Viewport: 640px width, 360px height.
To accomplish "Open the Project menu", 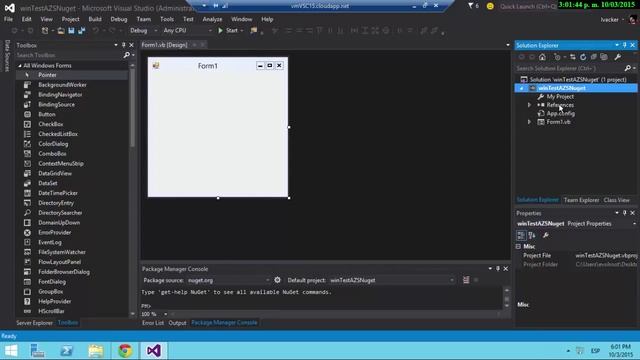I will tap(70, 19).
